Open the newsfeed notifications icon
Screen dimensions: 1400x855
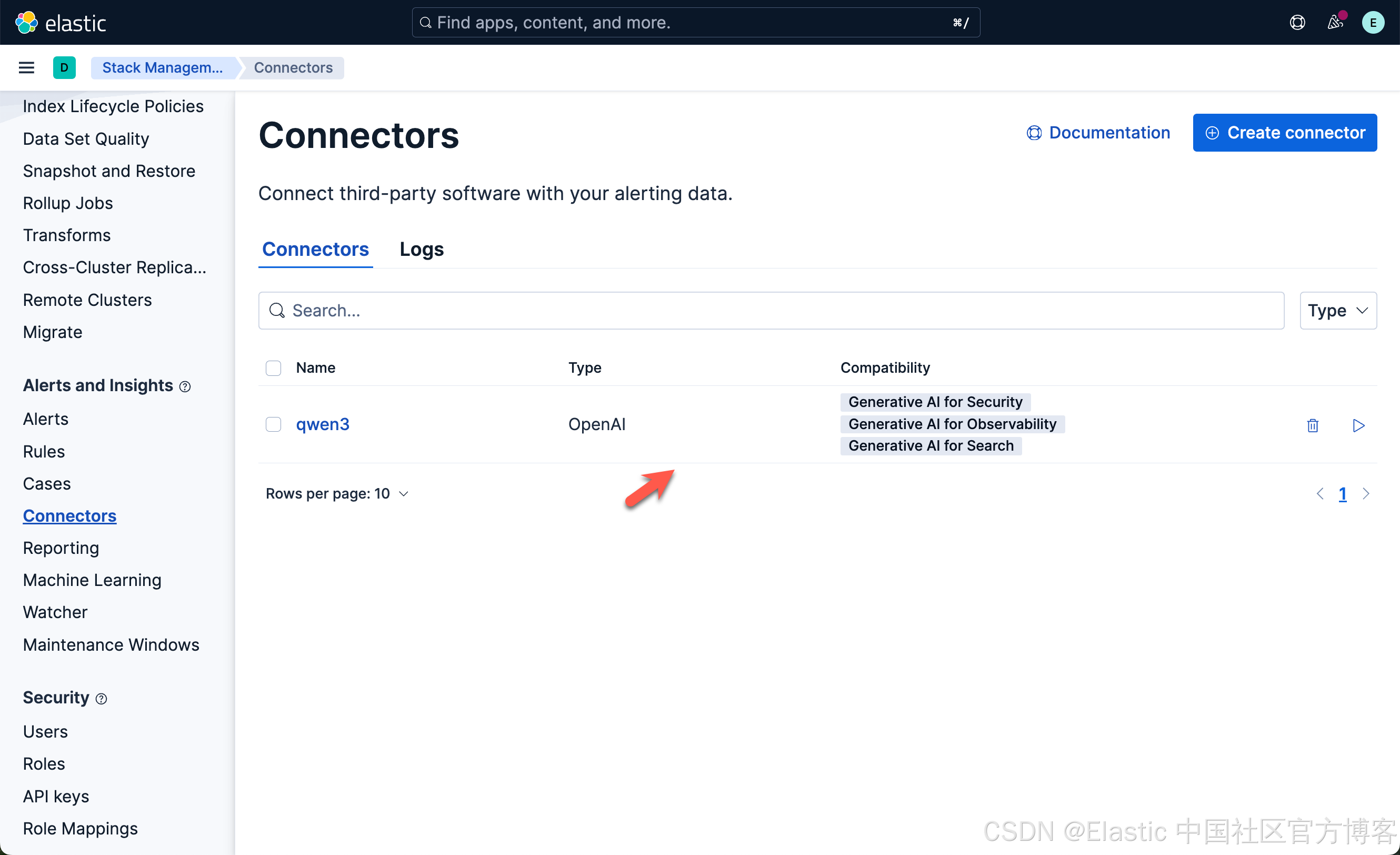pos(1335,23)
